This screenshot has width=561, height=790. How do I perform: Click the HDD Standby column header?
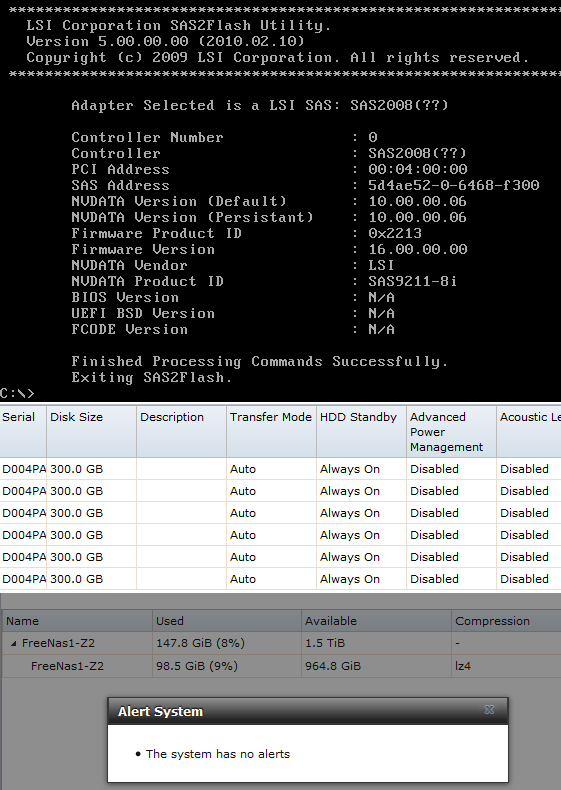(361, 432)
